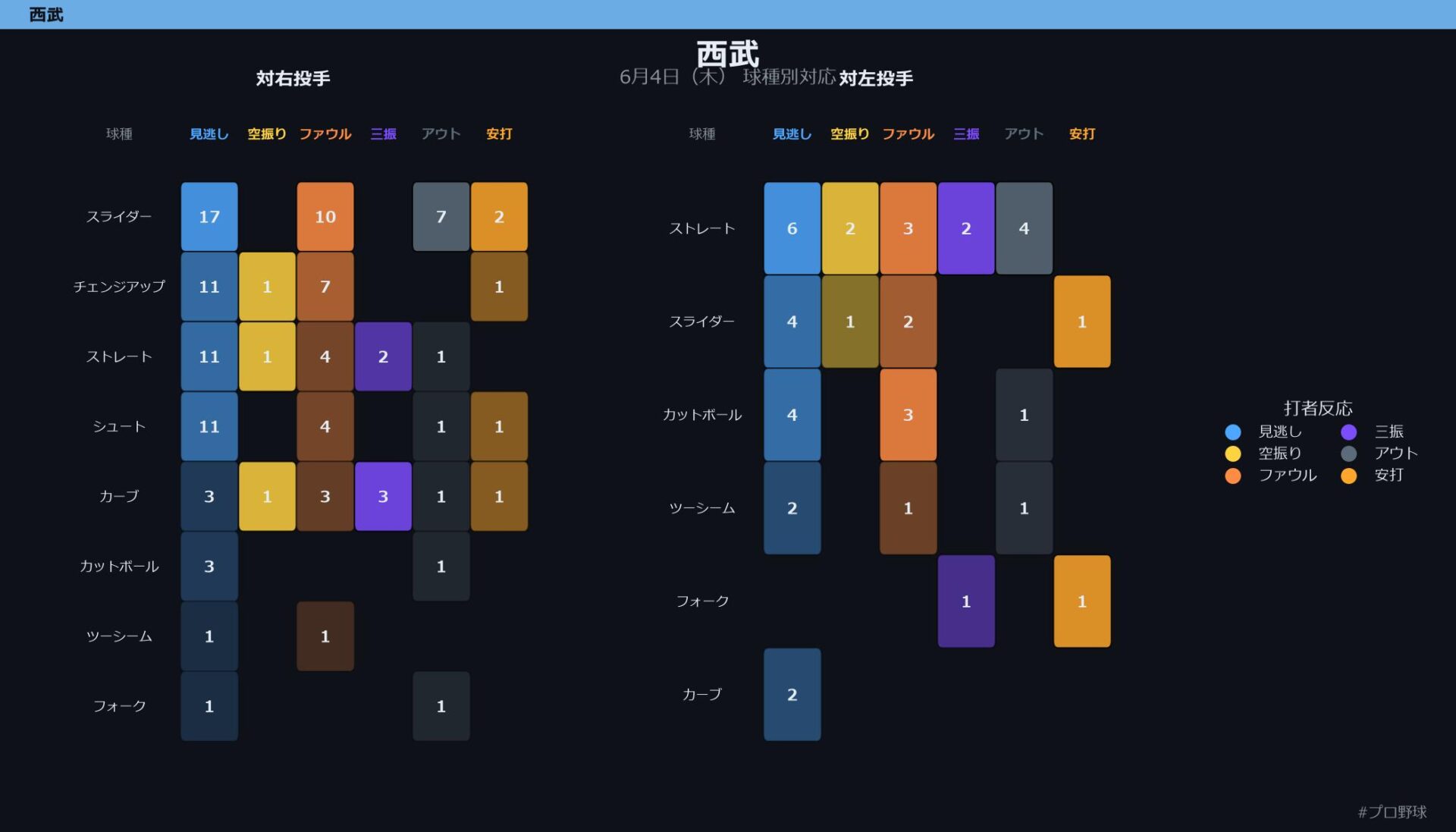Click 三振 column header in 対右投手 table
Screen dimensions: 1456x832
pyautogui.click(x=383, y=133)
